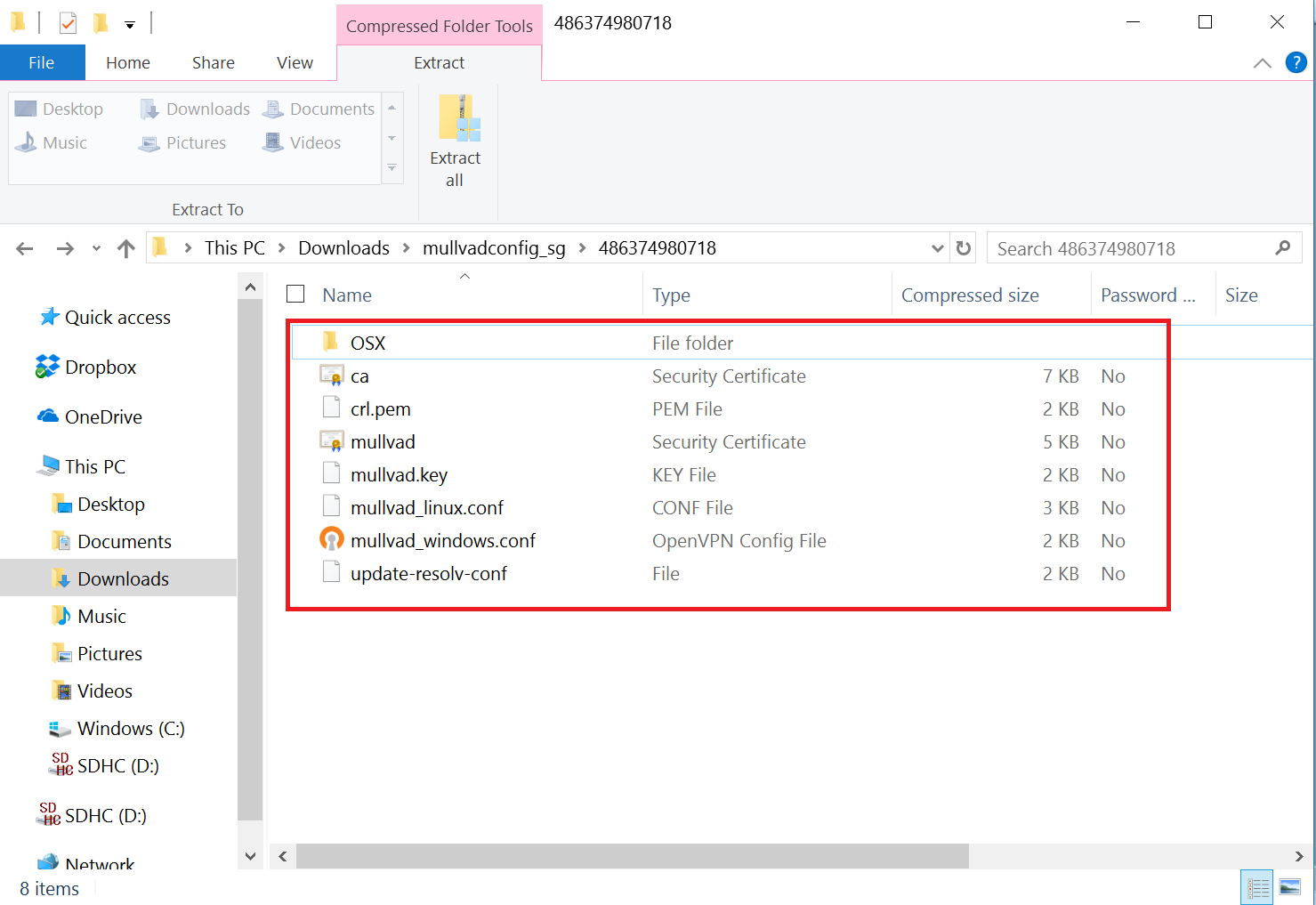
Task: Open the Help question mark icon
Action: [x=1296, y=62]
